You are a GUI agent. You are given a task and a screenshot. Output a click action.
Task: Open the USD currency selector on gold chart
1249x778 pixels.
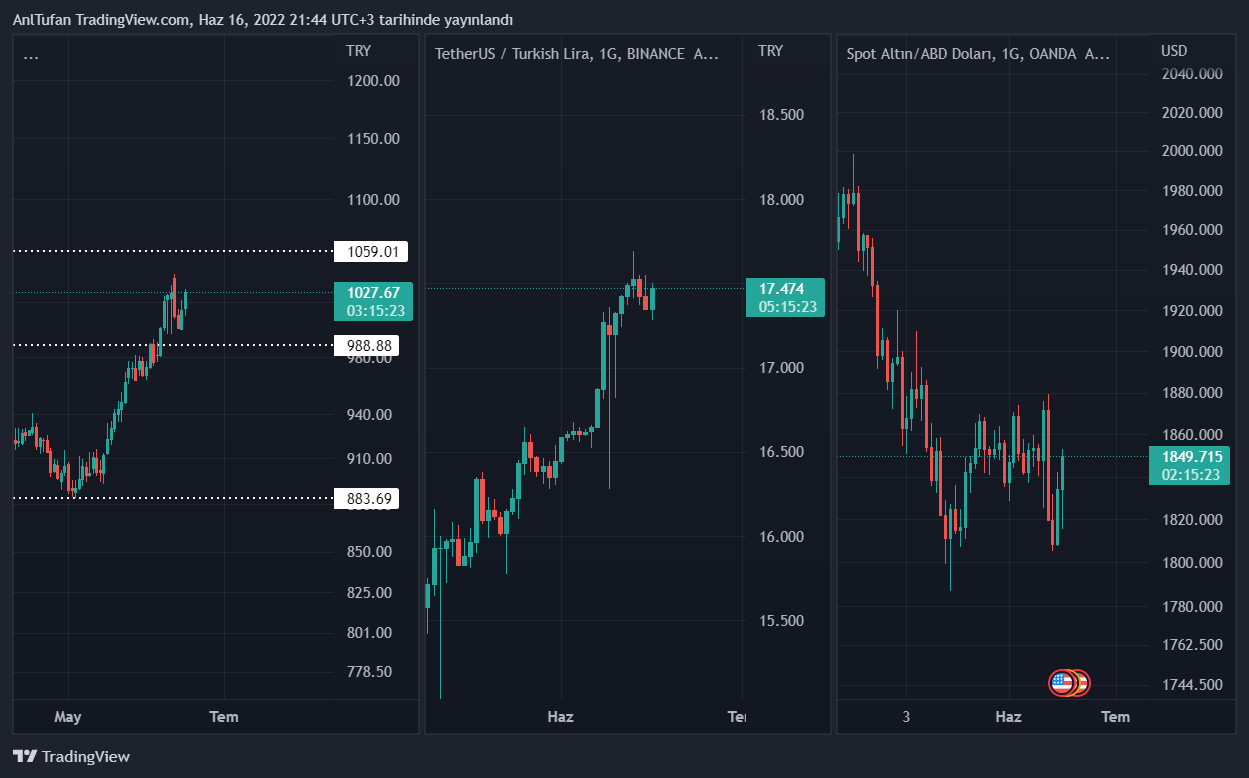(1174, 51)
